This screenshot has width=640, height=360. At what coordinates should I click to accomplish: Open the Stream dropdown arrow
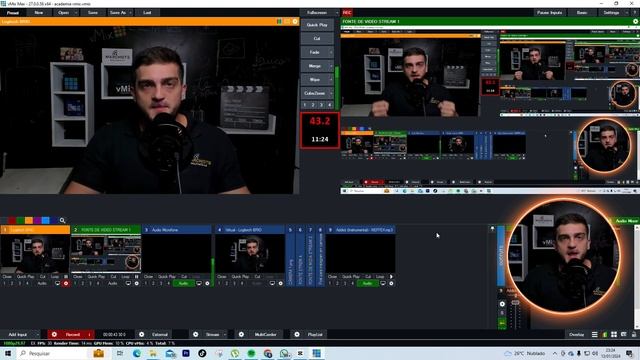[225, 334]
